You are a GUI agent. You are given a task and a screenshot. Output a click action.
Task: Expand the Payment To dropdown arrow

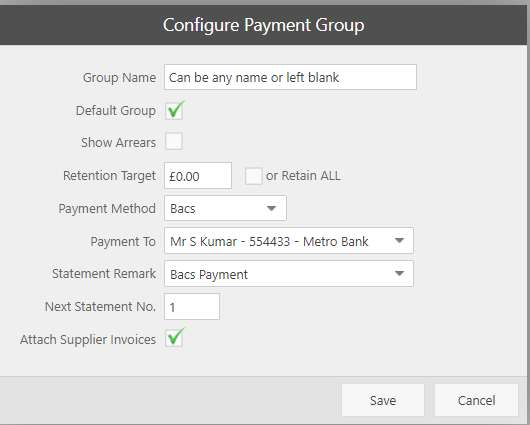pyautogui.click(x=400, y=241)
